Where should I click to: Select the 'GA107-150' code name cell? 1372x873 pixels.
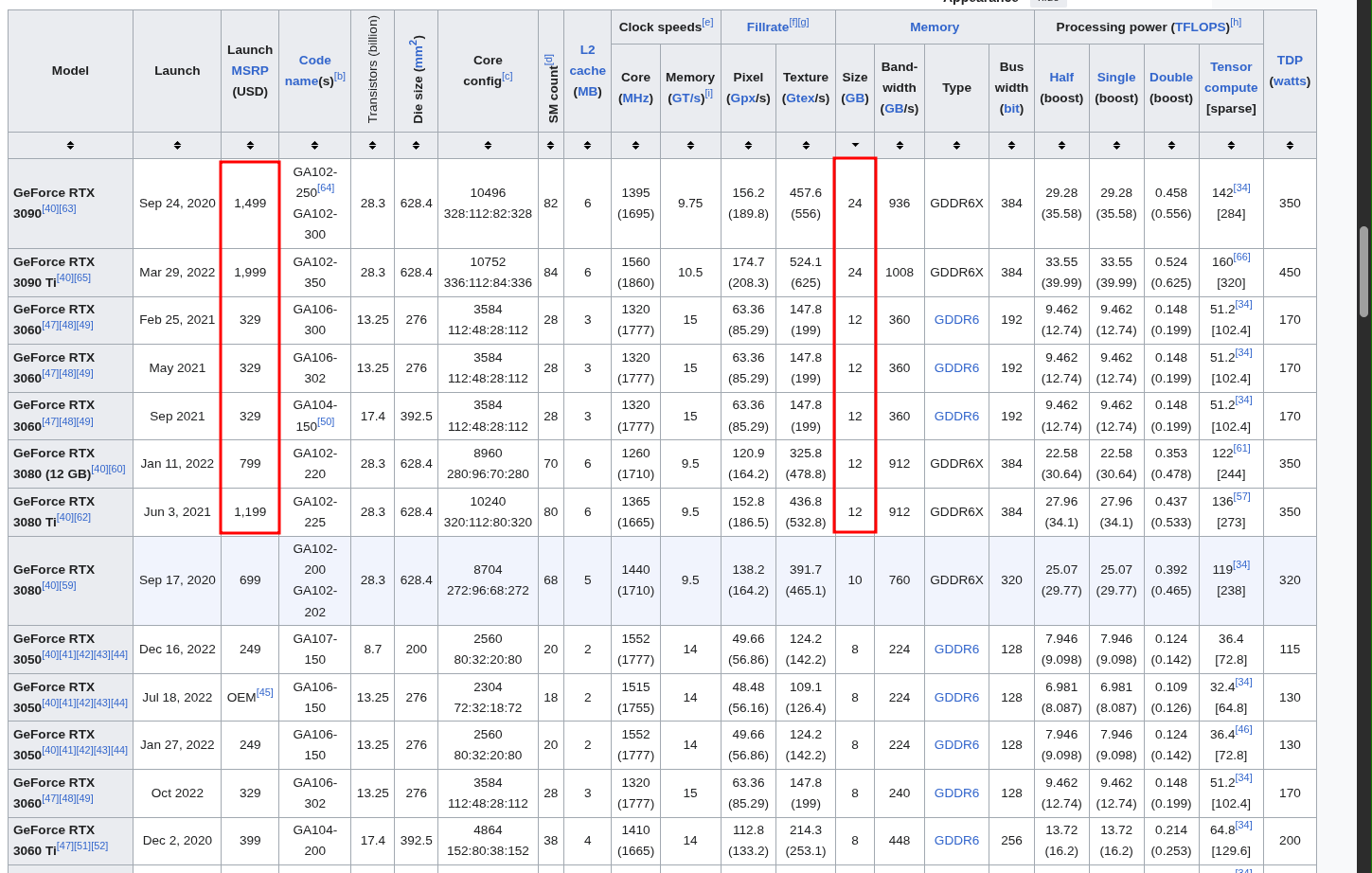(314, 650)
